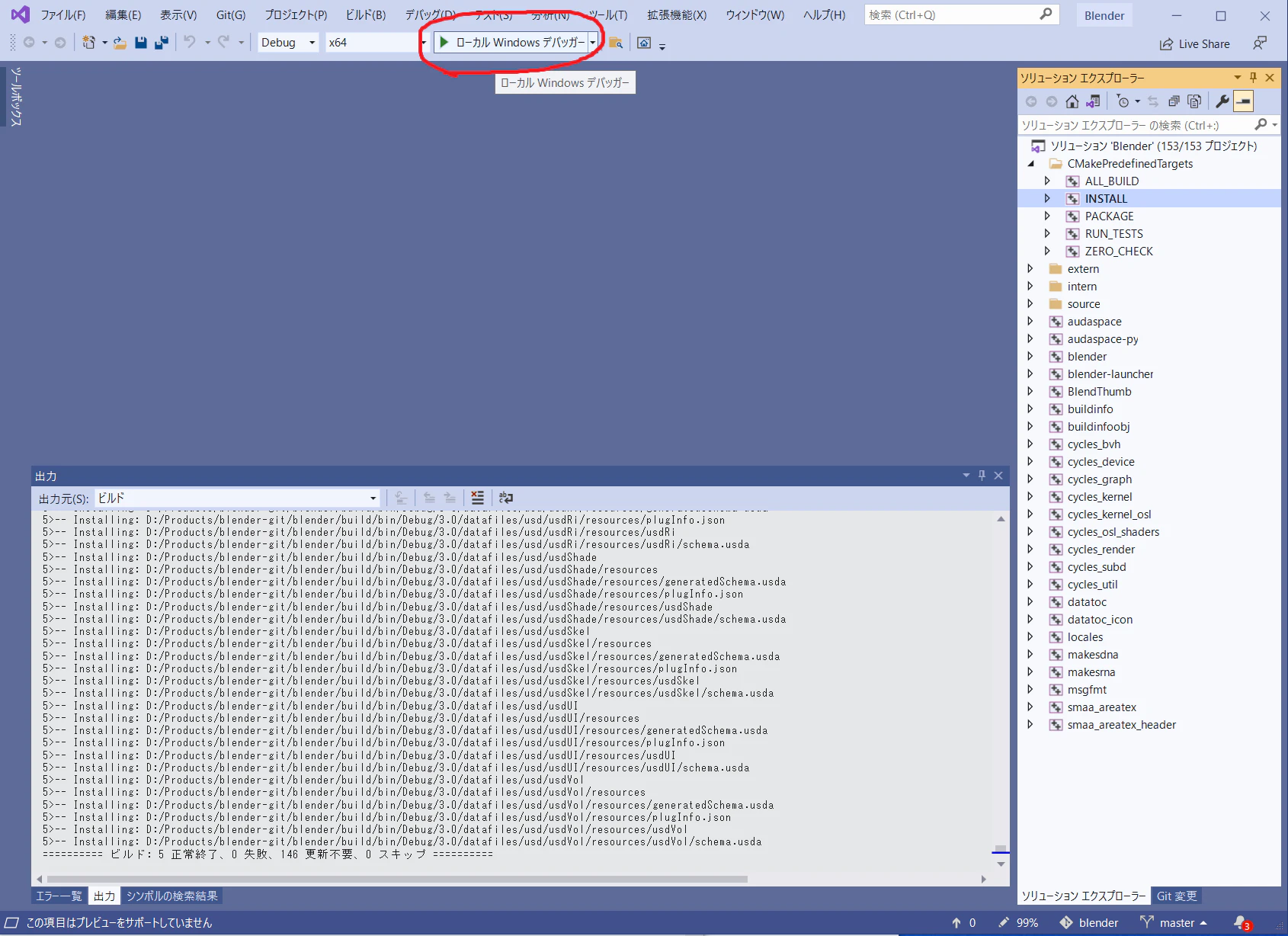Open the プロジェクト(P) menu
This screenshot has height=936, width=1288.
click(296, 15)
